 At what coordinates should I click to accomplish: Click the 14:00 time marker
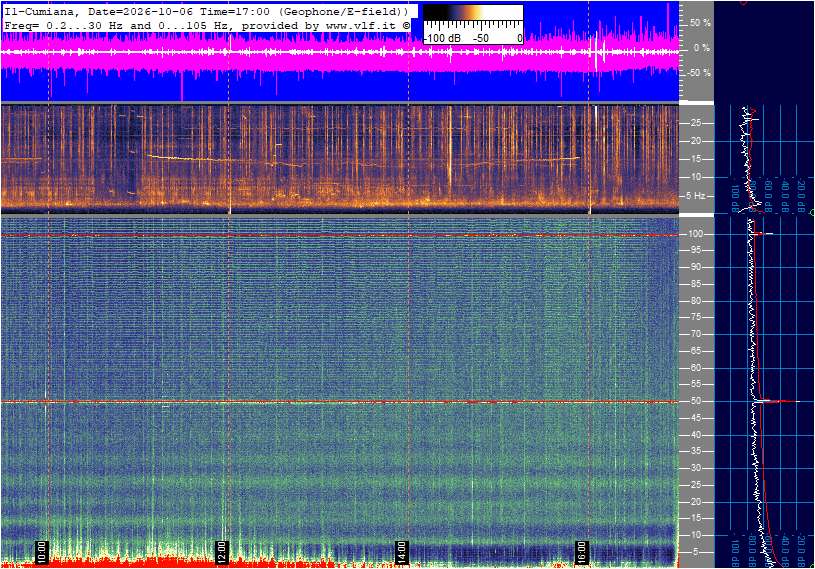coord(401,552)
